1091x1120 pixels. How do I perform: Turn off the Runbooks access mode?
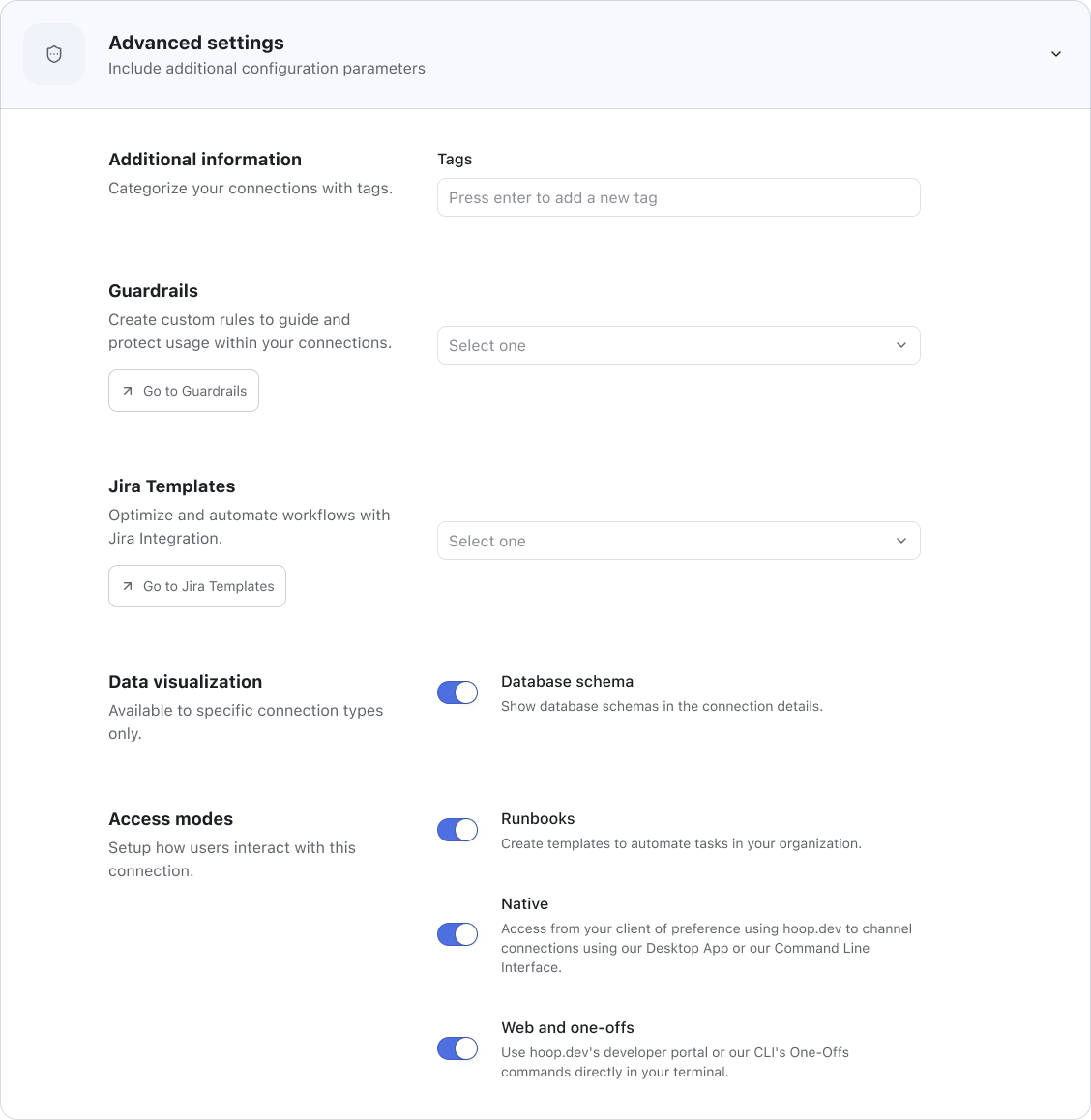tap(457, 830)
